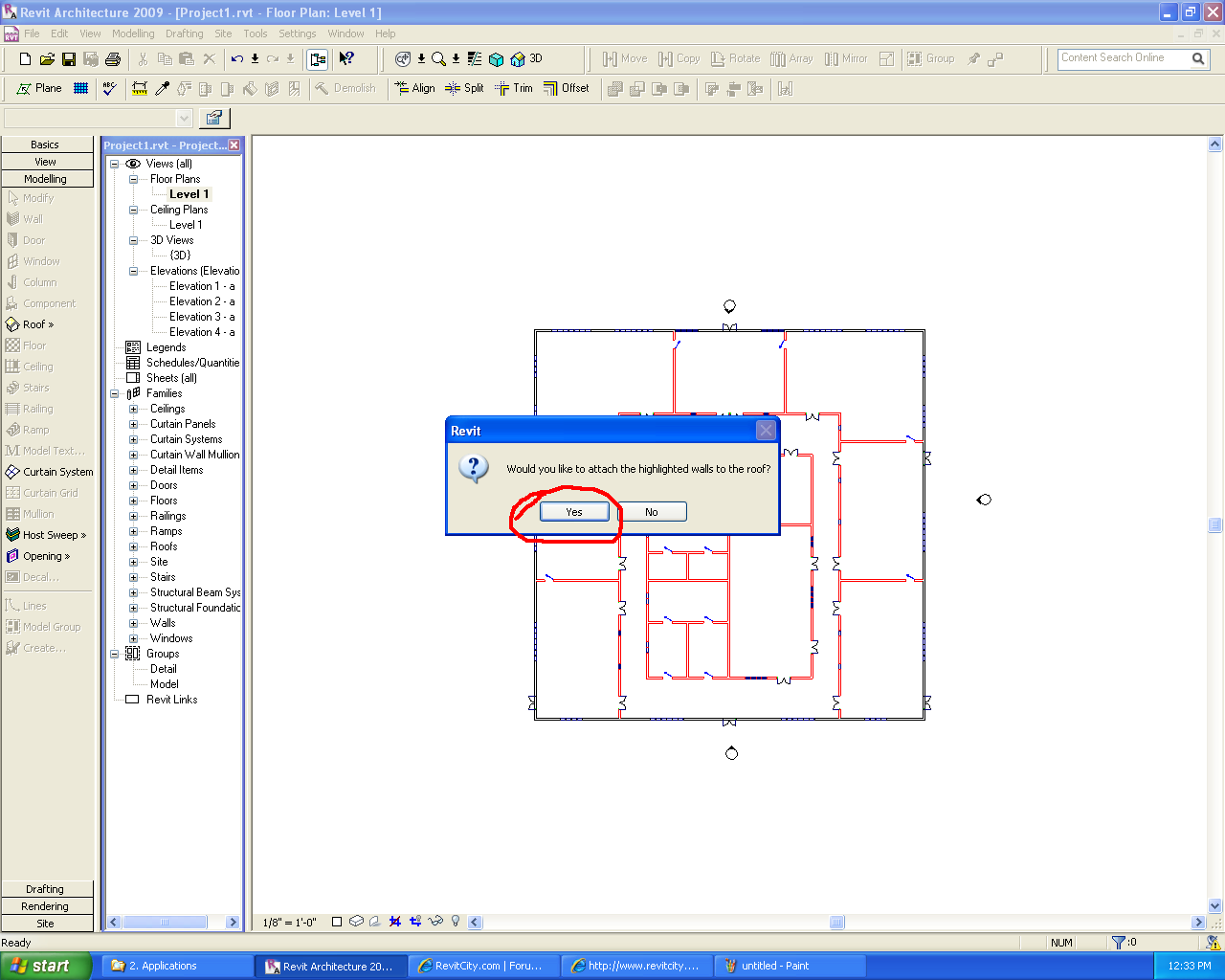1225x980 pixels.
Task: Toggle Reveal Hidden Elements lightbulb
Action: (456, 922)
